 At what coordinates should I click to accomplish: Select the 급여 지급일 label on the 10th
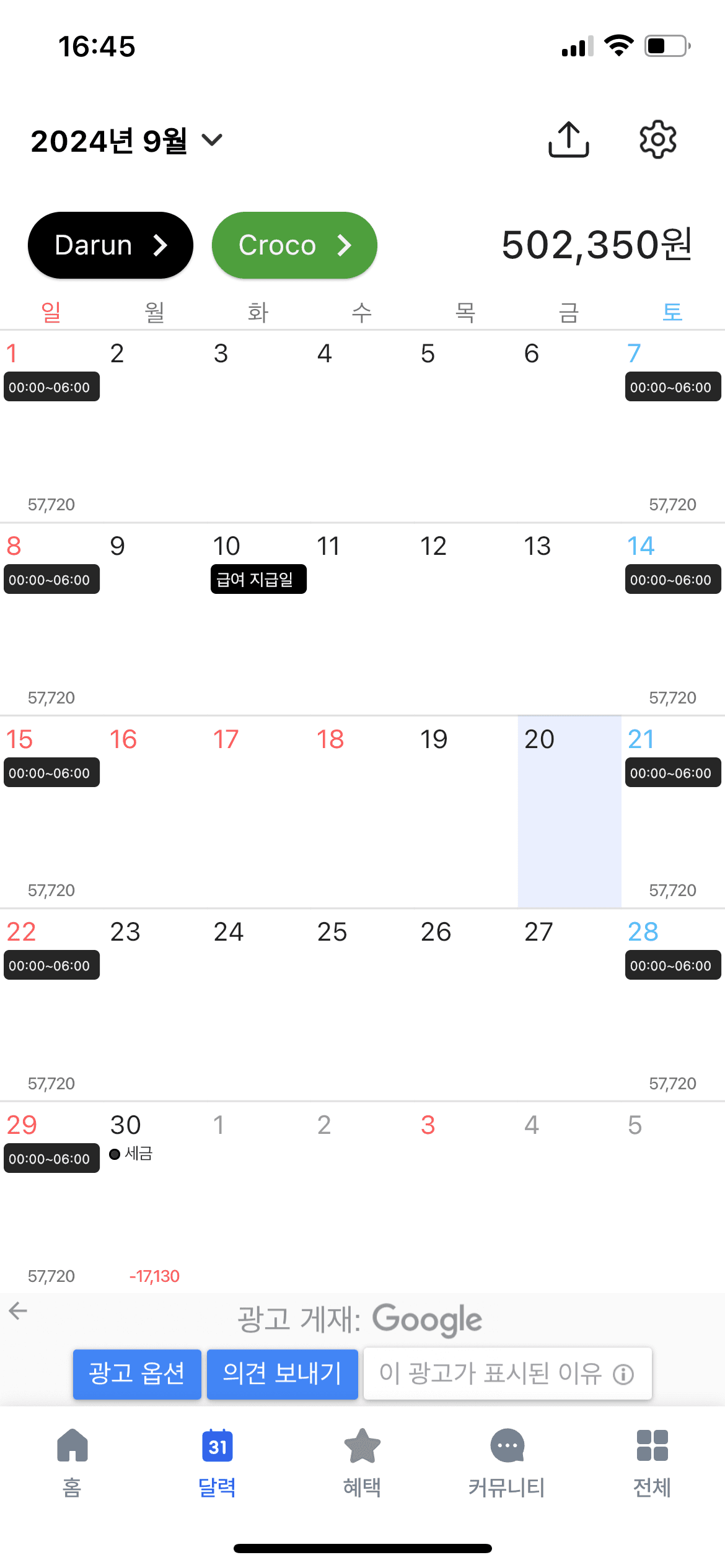tap(258, 579)
